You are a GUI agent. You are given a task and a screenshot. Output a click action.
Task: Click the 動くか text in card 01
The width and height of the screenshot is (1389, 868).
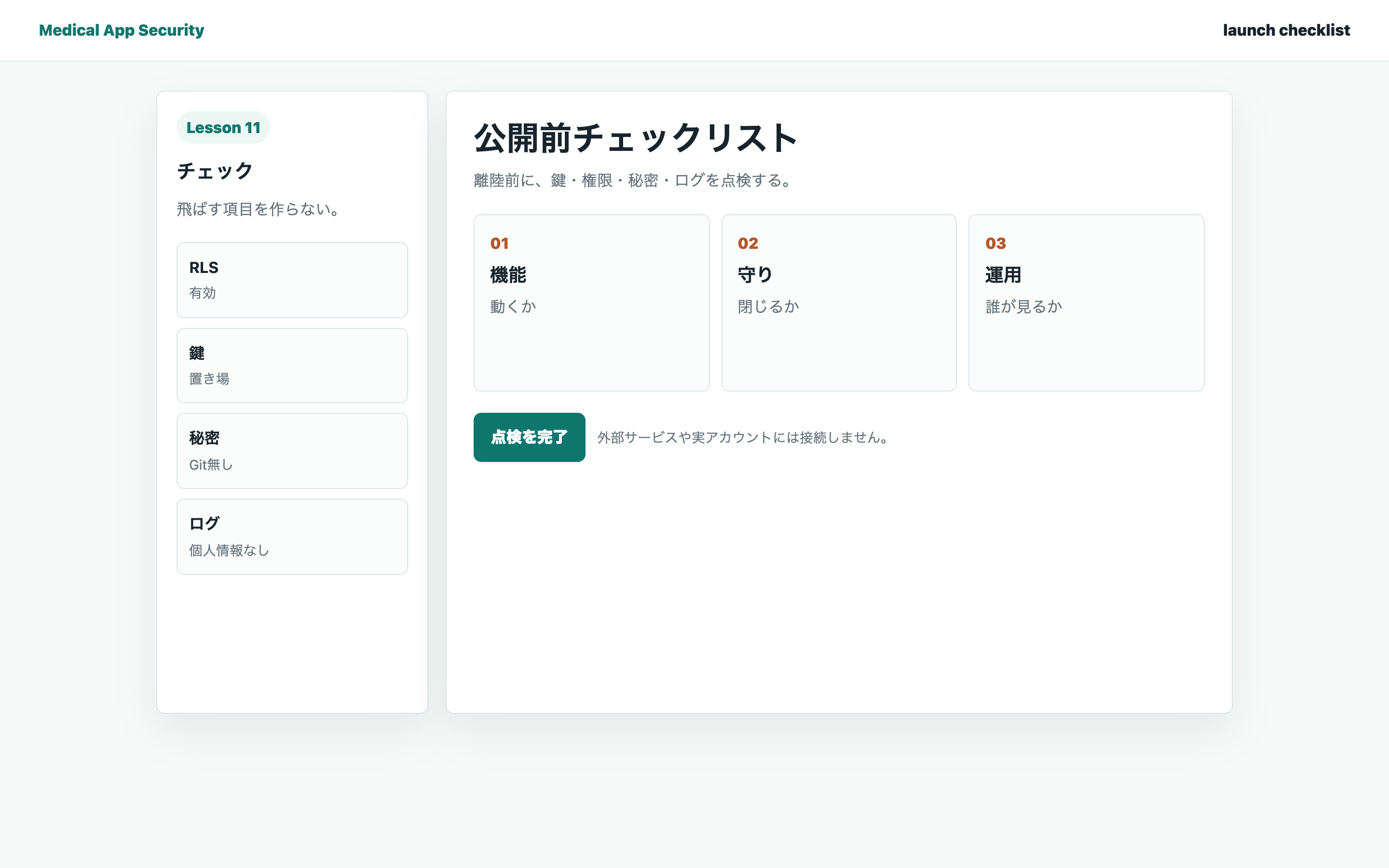pyautogui.click(x=513, y=307)
